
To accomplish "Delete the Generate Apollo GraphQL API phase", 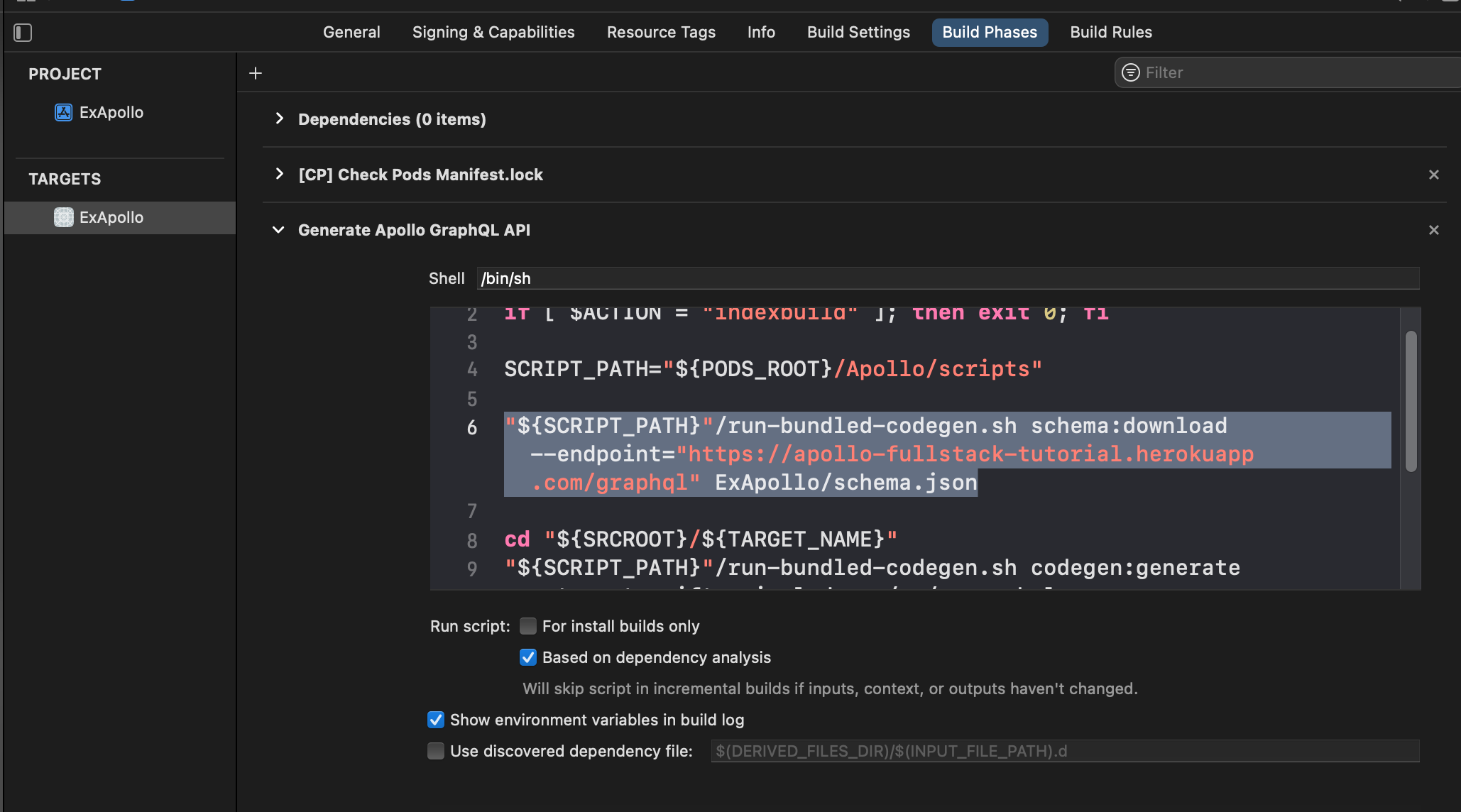I will point(1433,230).
